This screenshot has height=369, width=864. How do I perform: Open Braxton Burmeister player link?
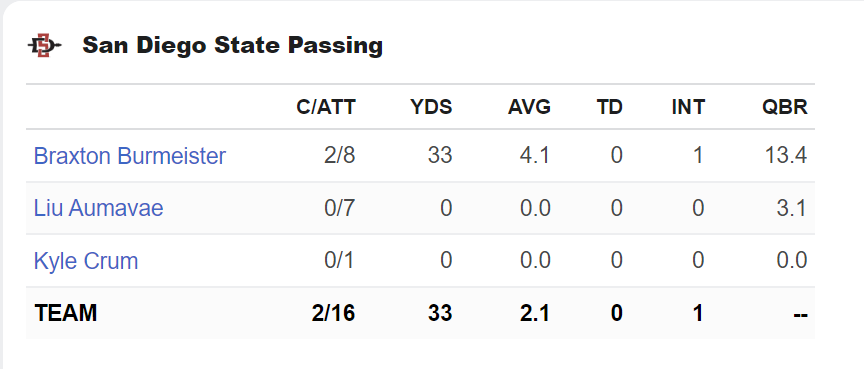[x=129, y=156]
